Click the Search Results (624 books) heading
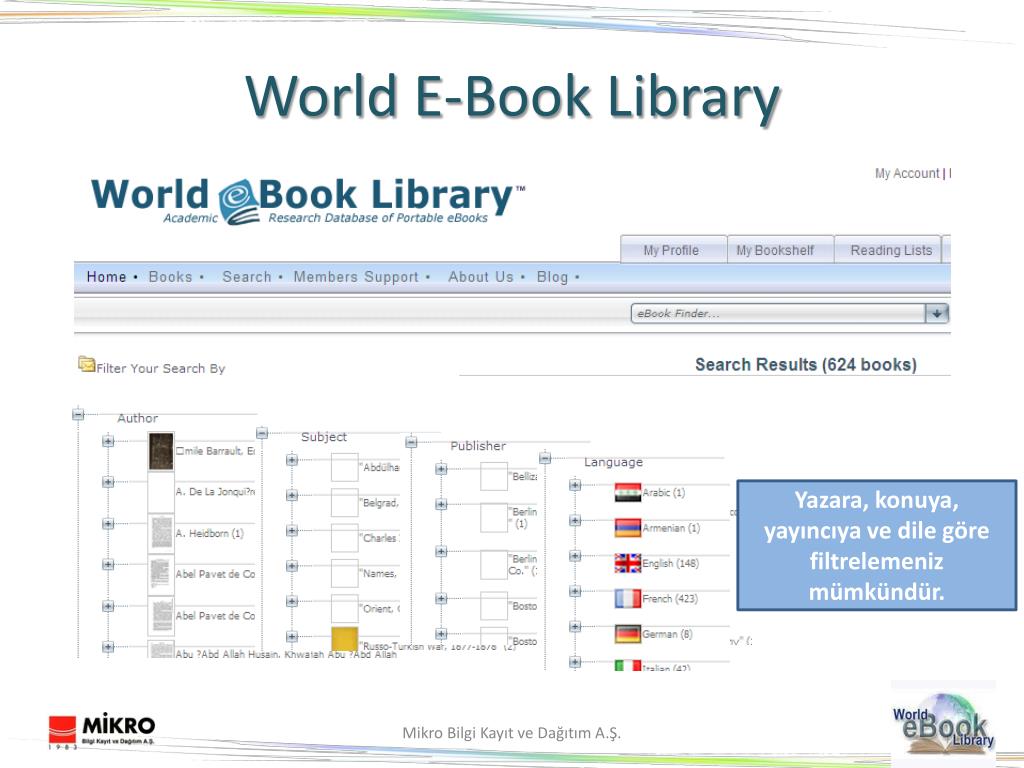 pos(805,364)
